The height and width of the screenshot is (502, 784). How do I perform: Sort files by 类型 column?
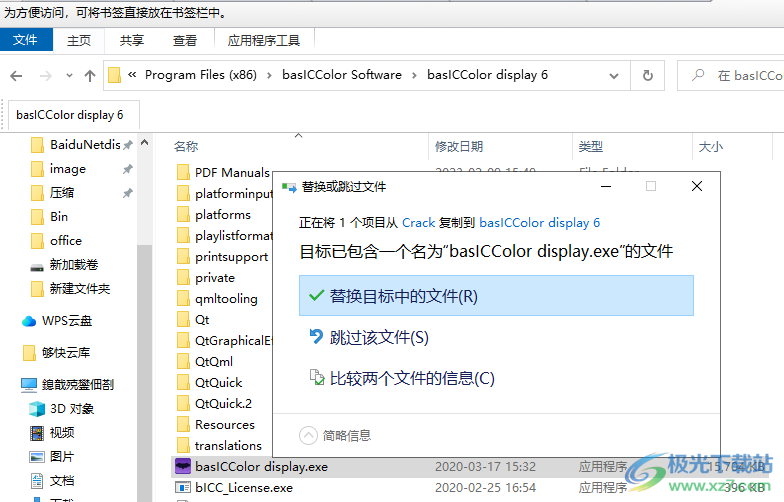(x=590, y=146)
